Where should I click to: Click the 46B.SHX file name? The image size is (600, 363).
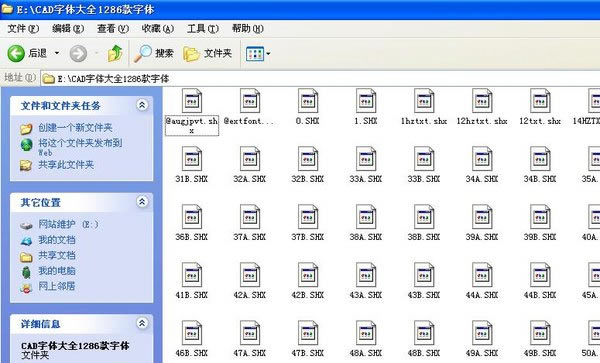[x=192, y=353]
